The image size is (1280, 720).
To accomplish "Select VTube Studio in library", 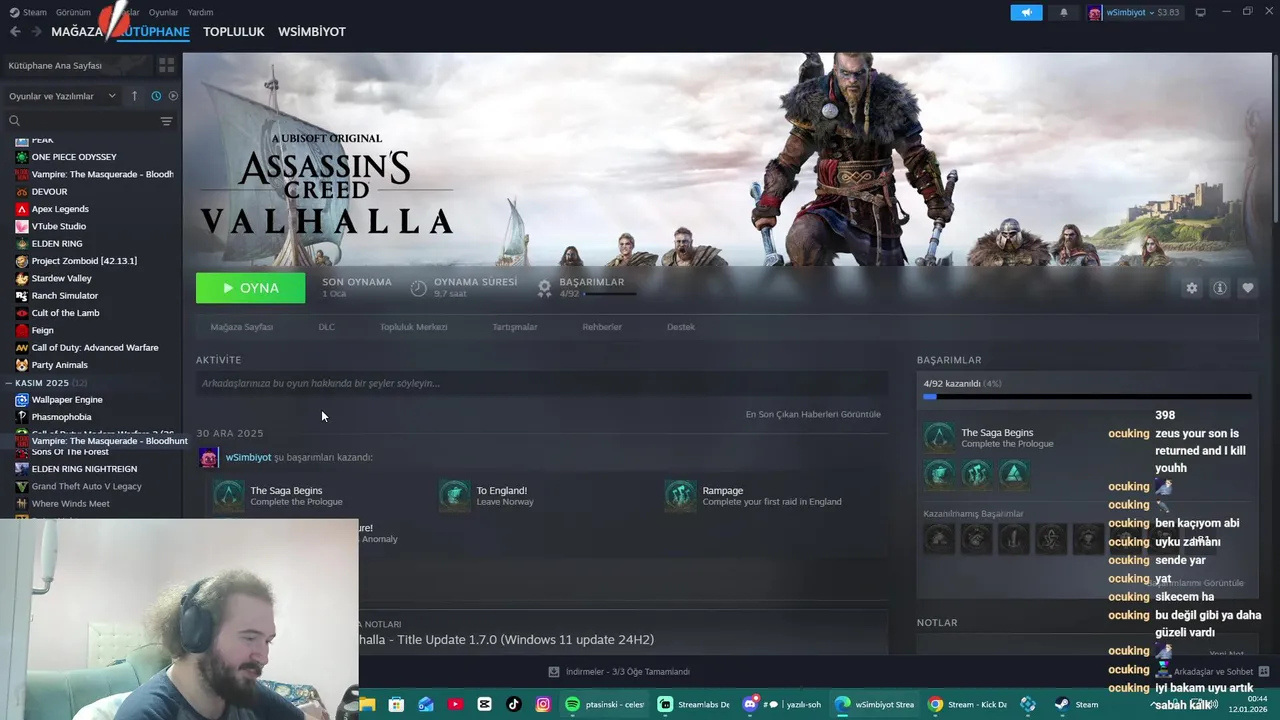I will pyautogui.click(x=59, y=226).
